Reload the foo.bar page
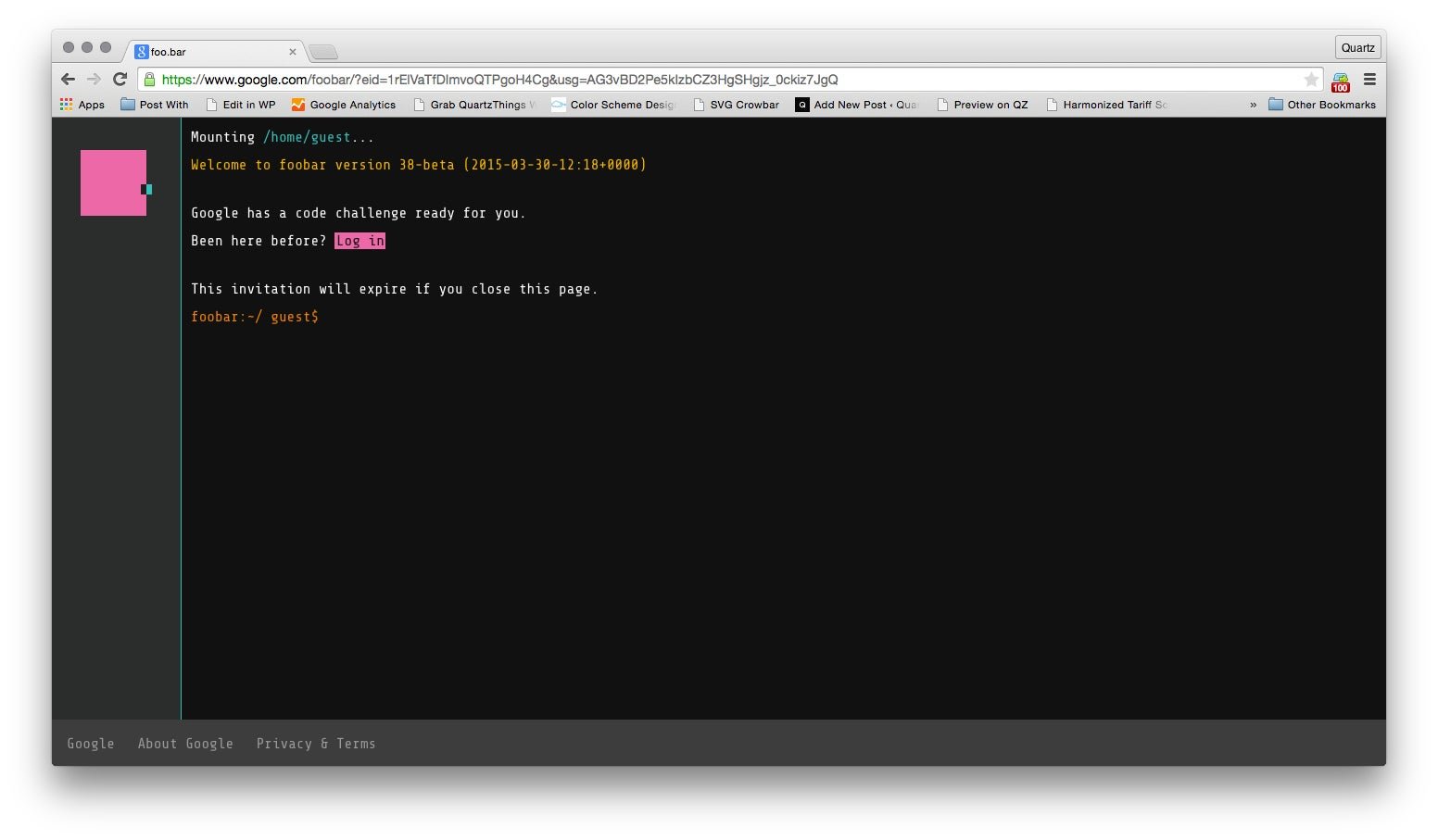This screenshot has height=840, width=1438. tap(120, 80)
